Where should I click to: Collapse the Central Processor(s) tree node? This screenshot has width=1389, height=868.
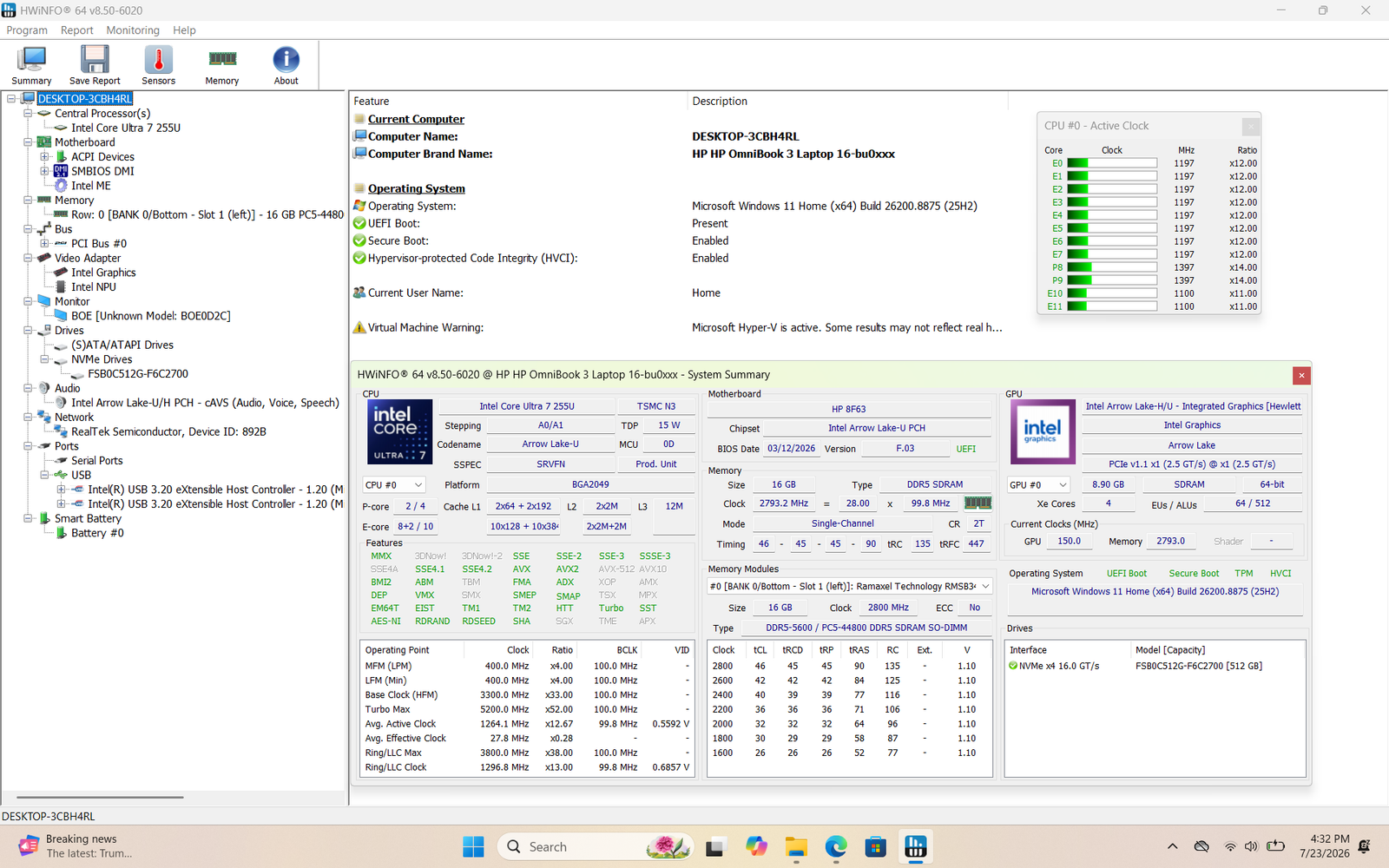pos(28,114)
